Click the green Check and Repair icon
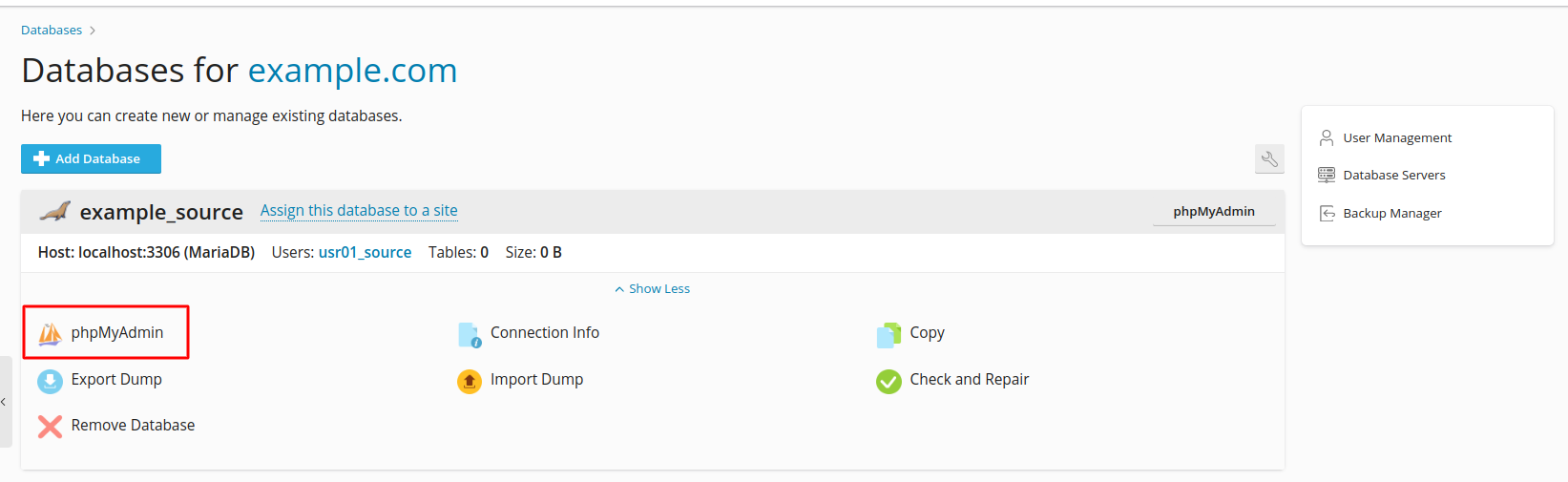Image resolution: width=1568 pixels, height=482 pixels. tap(889, 381)
